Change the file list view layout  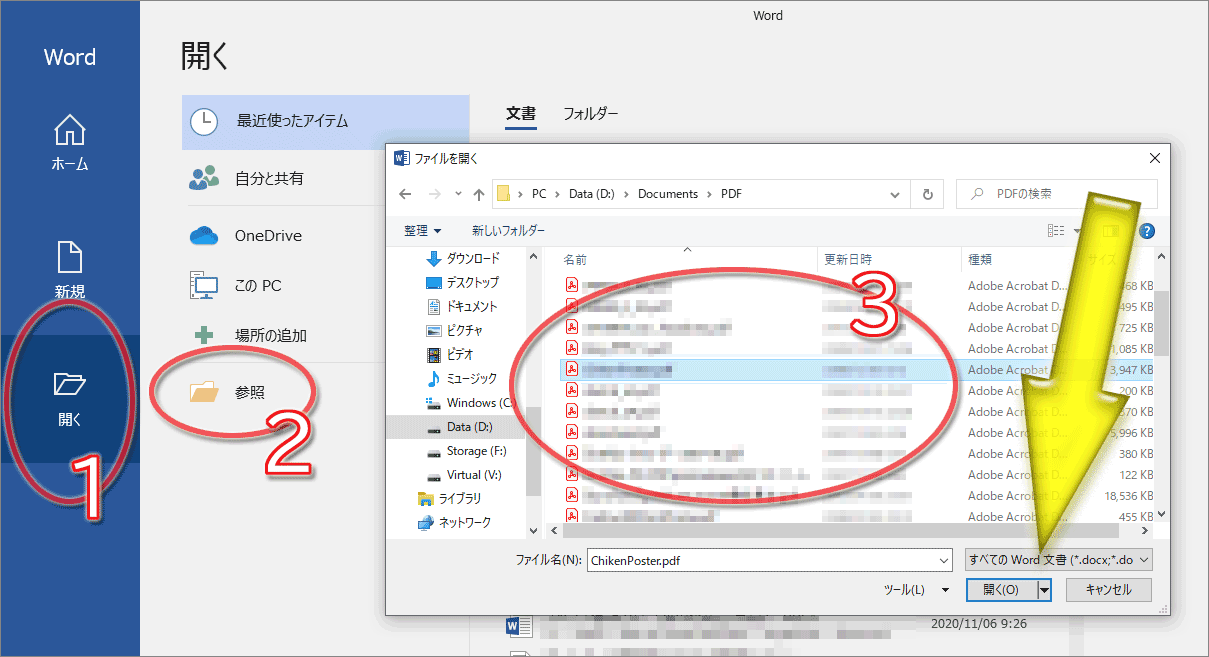(1056, 231)
